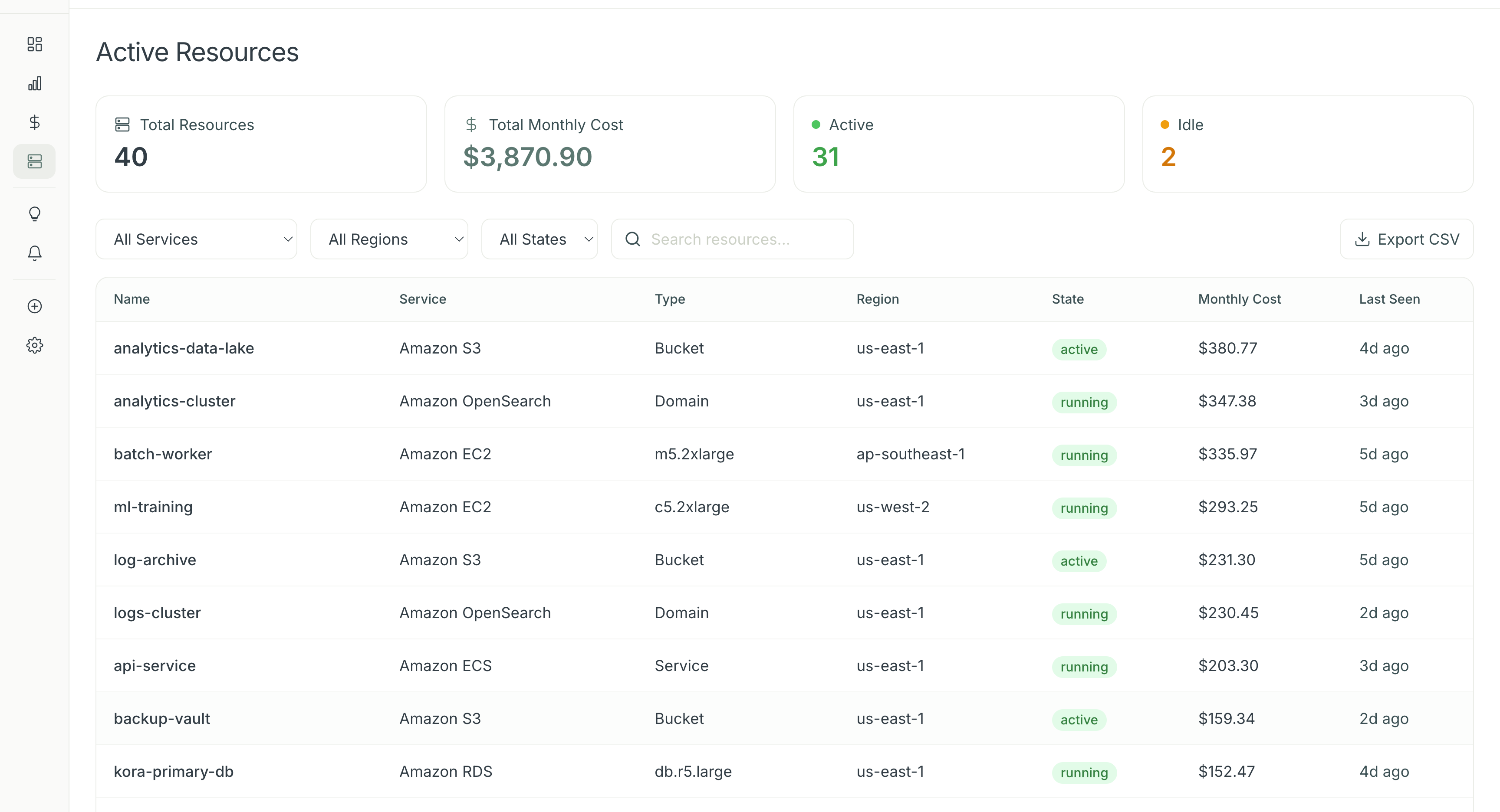This screenshot has width=1500, height=812.
Task: Click running badge in analytics-cluster row
Action: [x=1084, y=402]
